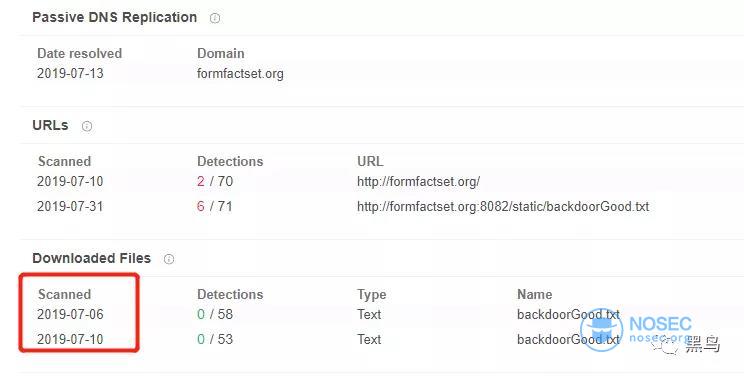Image resolution: width=744 pixels, height=376 pixels.
Task: Open second backdoorGood.txt downloaded file
Action: pos(568,339)
